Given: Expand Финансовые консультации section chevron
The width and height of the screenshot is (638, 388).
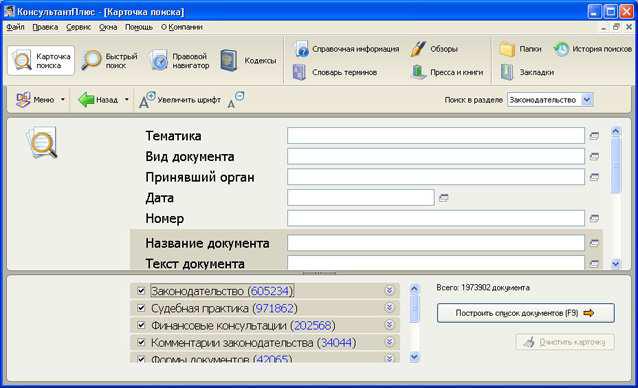Looking at the screenshot, I should [389, 325].
